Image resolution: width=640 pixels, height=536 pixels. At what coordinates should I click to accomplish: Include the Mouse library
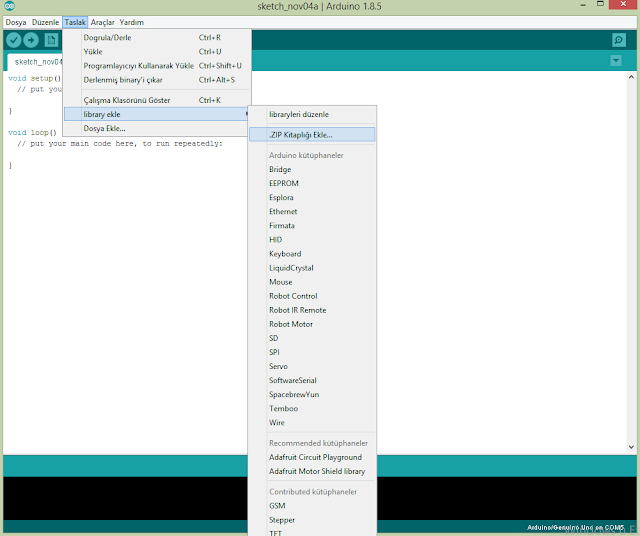point(312,282)
